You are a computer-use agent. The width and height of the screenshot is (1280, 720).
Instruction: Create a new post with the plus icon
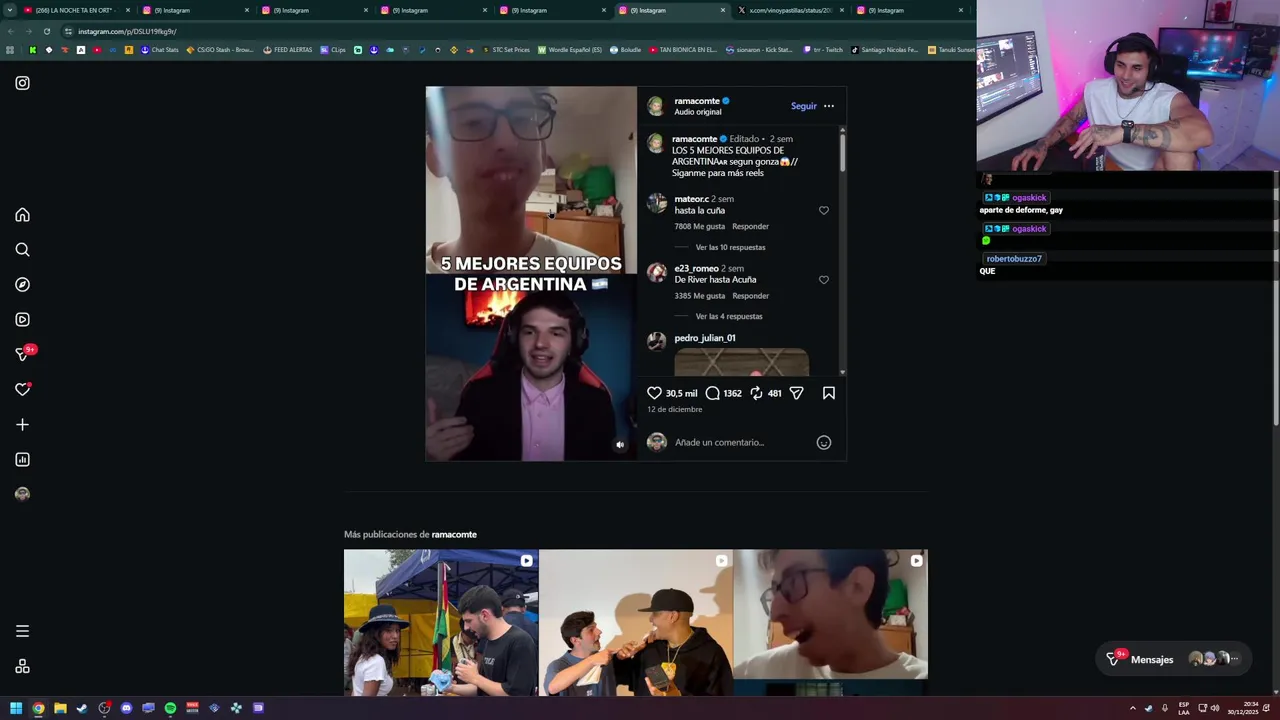(22, 425)
